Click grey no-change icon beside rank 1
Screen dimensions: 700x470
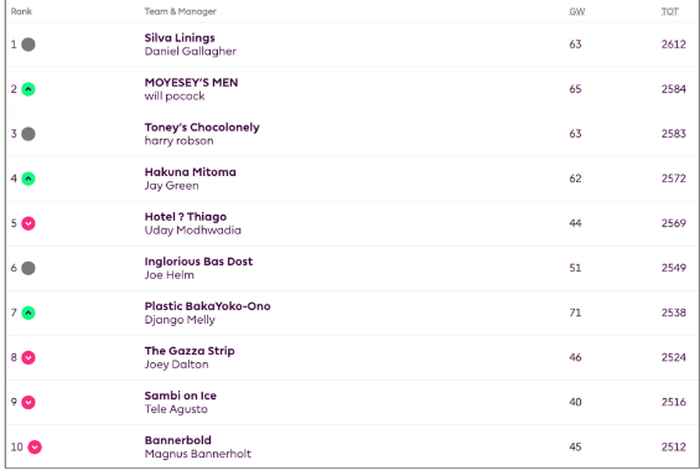coord(28,44)
